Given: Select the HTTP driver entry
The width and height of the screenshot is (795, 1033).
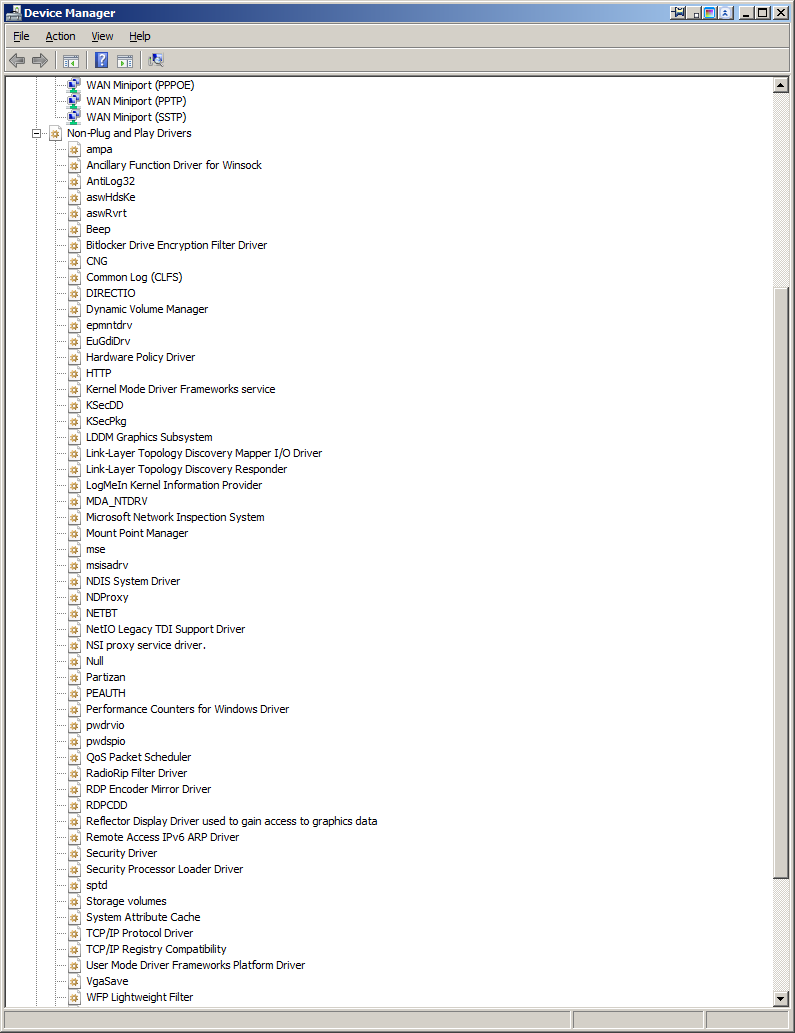Looking at the screenshot, I should click(x=98, y=373).
